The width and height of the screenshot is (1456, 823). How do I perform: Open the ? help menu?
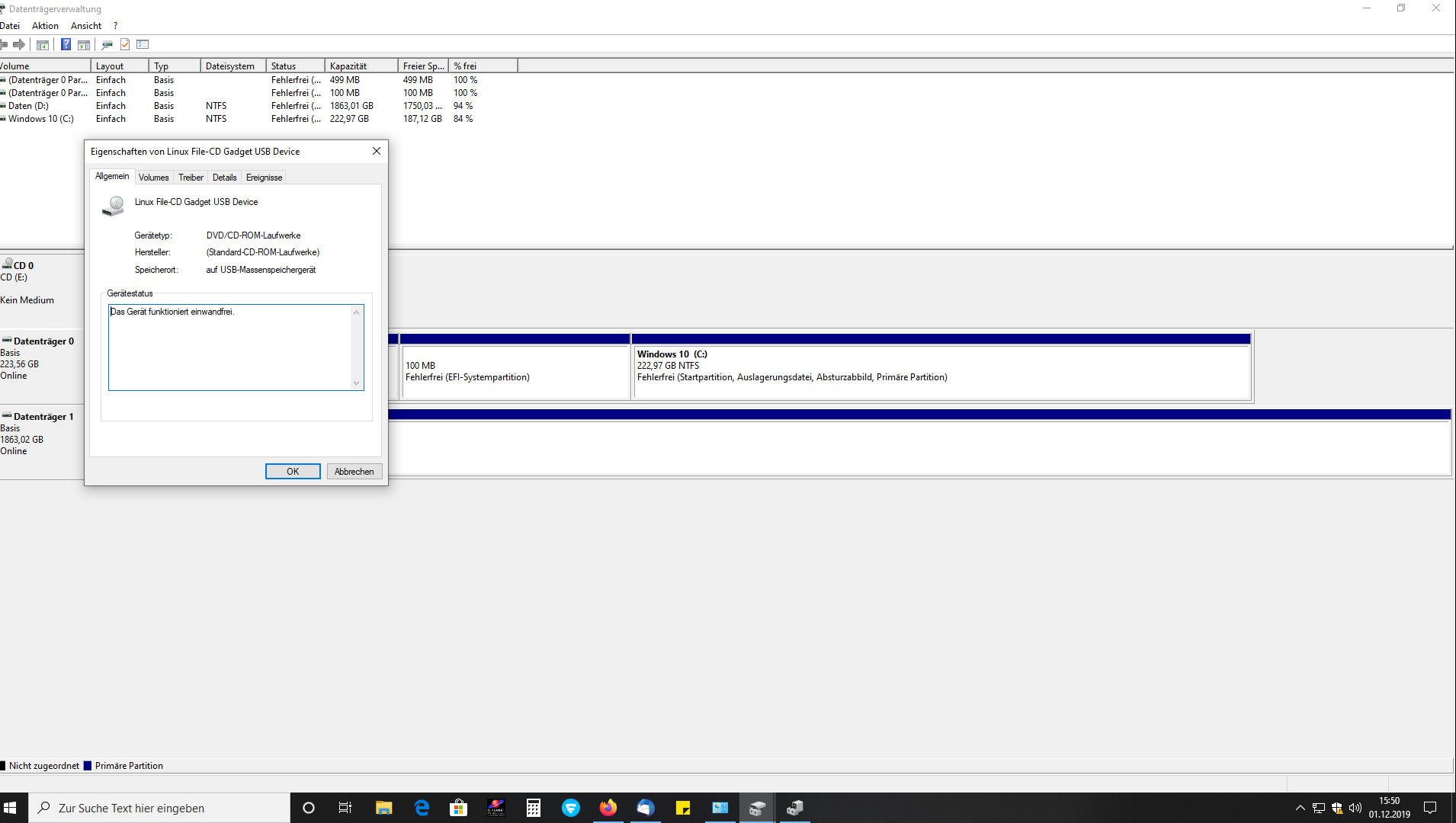point(115,26)
